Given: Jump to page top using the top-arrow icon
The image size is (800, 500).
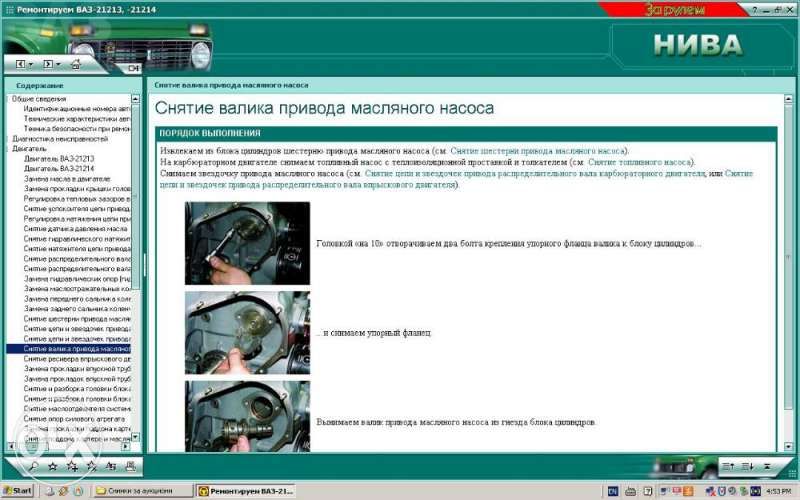Looking at the screenshot, I should (767, 466).
